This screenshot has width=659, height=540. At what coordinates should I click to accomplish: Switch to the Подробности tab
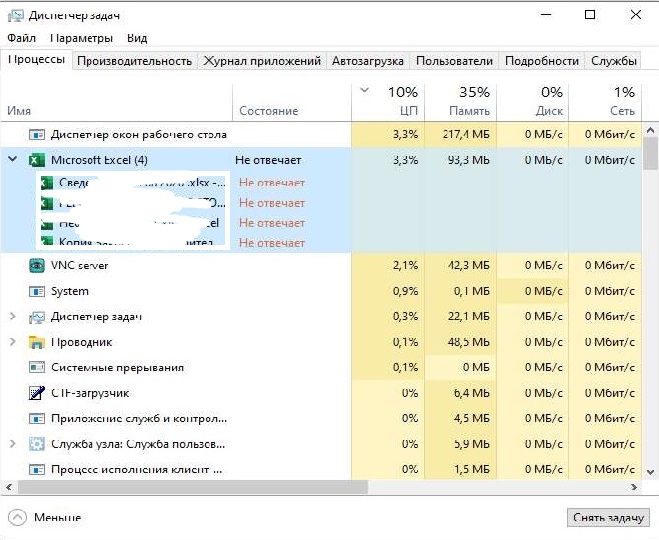[542, 61]
